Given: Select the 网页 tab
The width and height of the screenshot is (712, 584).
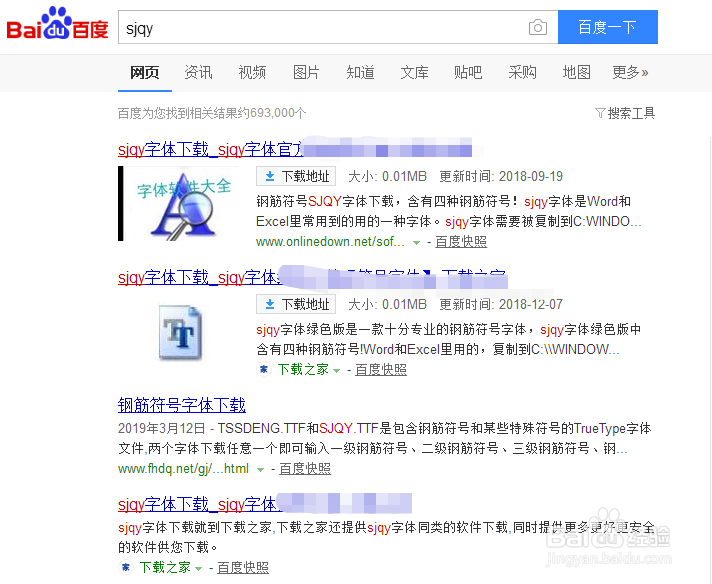Looking at the screenshot, I should [144, 72].
